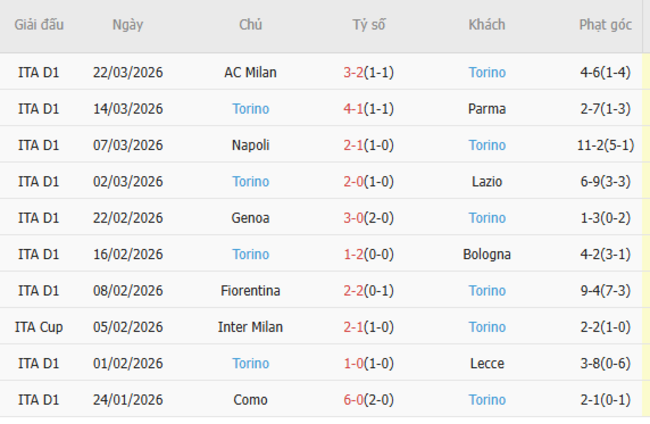Click the Torino link in the Fiorentina row

487,291
